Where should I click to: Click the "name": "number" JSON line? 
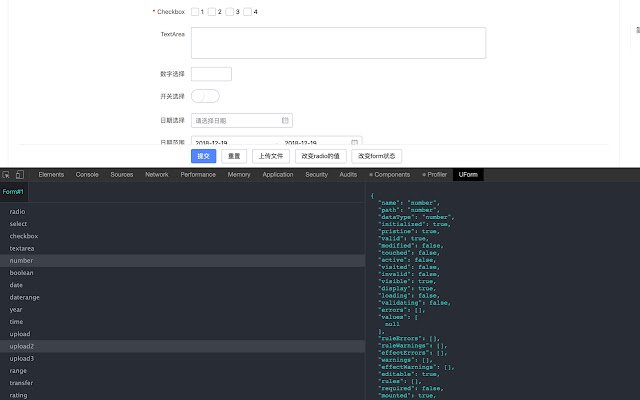pos(409,203)
